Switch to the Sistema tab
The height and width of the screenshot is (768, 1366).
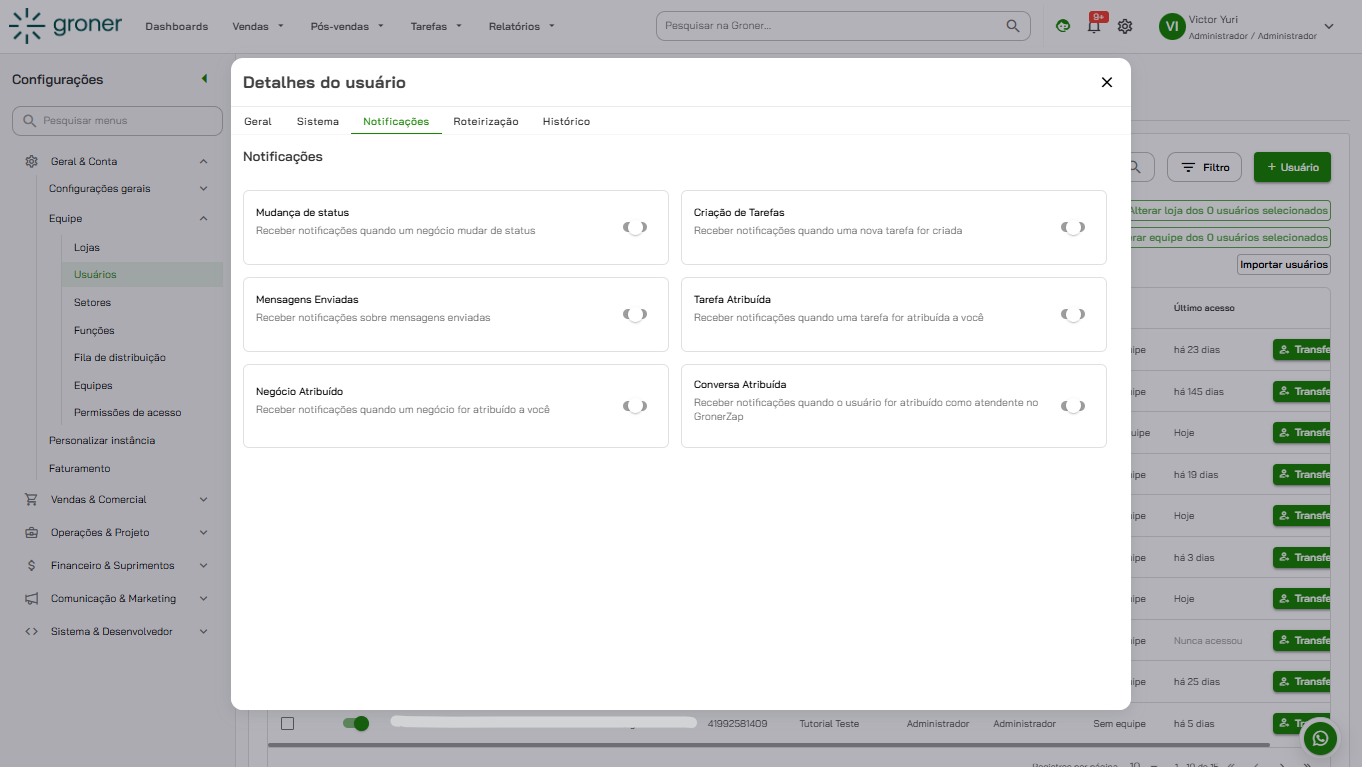click(317, 121)
